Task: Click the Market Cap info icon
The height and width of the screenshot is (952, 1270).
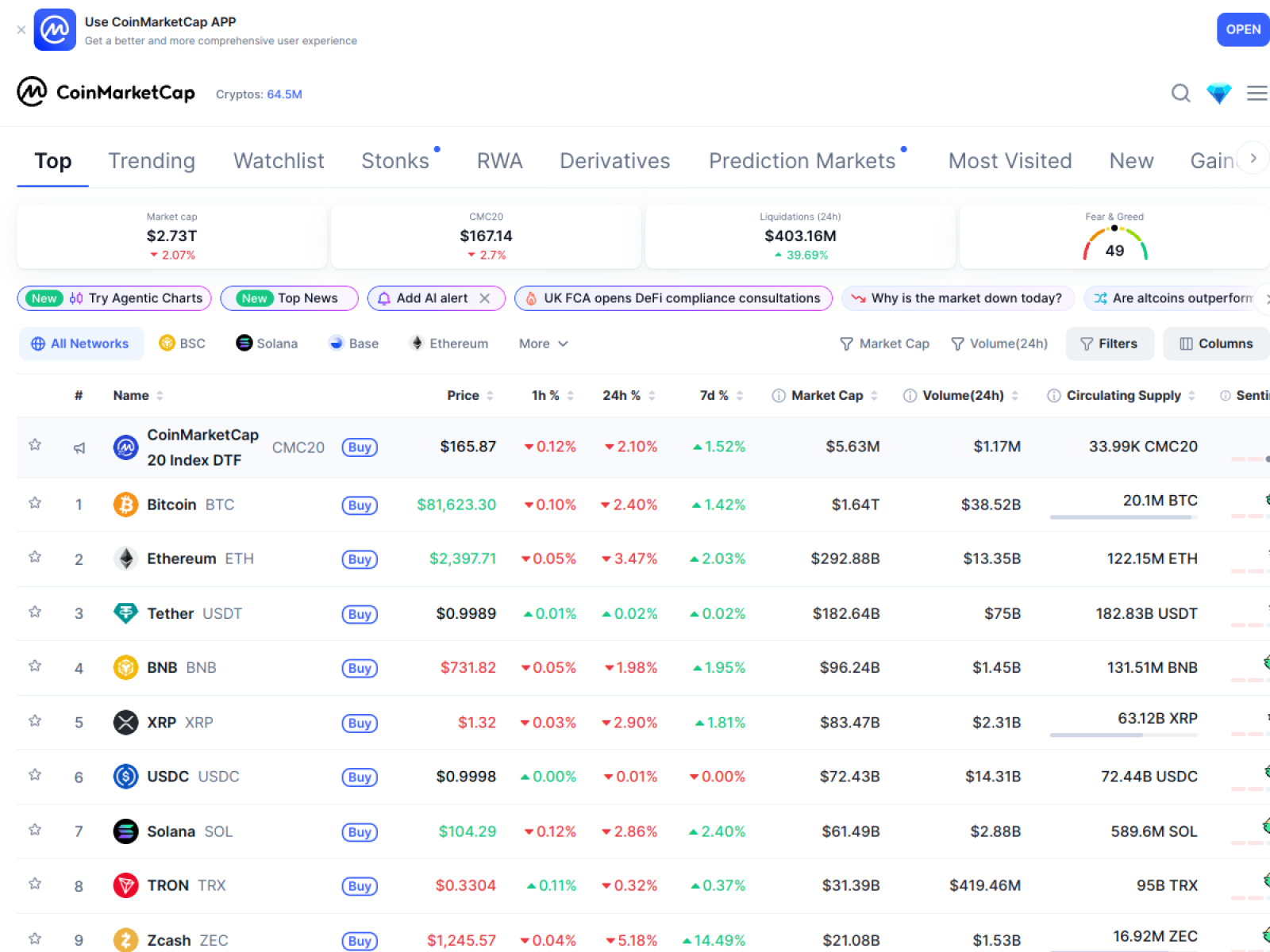Action: [779, 395]
